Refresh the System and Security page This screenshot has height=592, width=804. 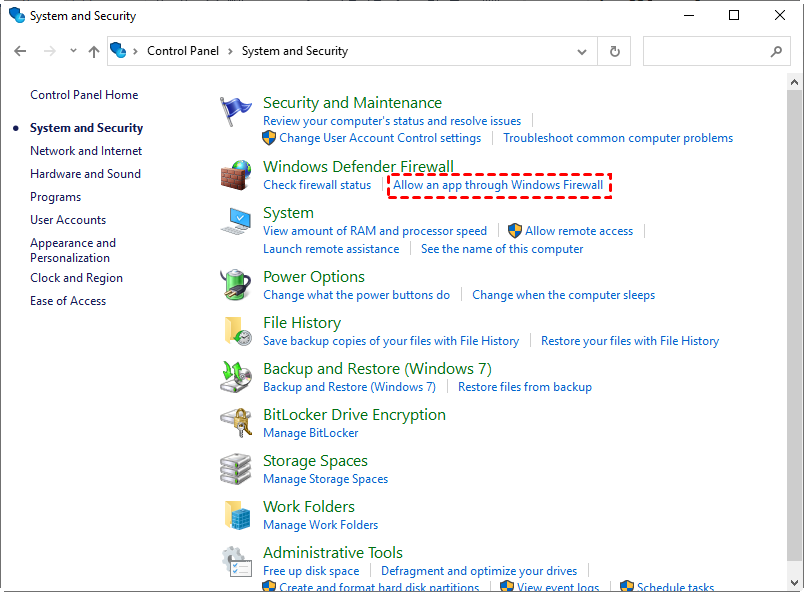[614, 51]
